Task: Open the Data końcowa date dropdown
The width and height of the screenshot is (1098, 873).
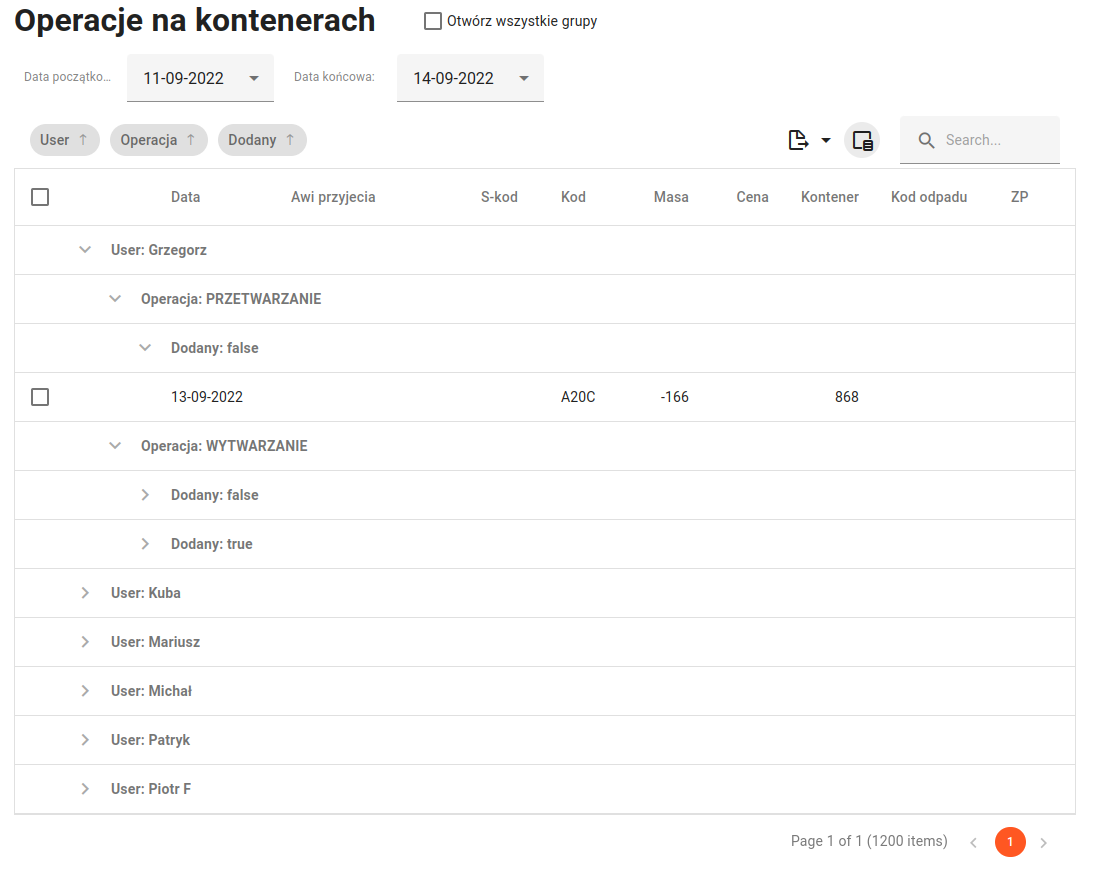Action: pyautogui.click(x=523, y=78)
